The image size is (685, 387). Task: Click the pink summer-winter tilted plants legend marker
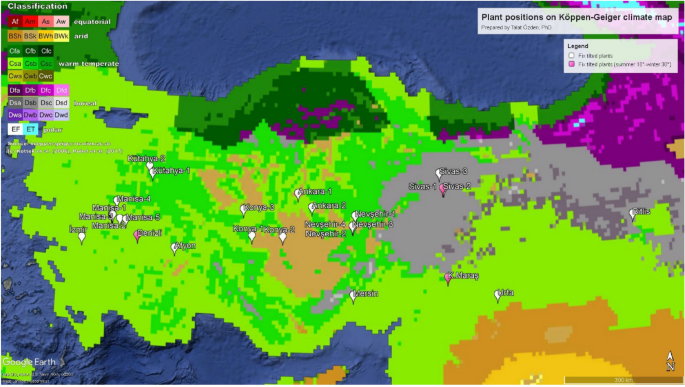571,64
